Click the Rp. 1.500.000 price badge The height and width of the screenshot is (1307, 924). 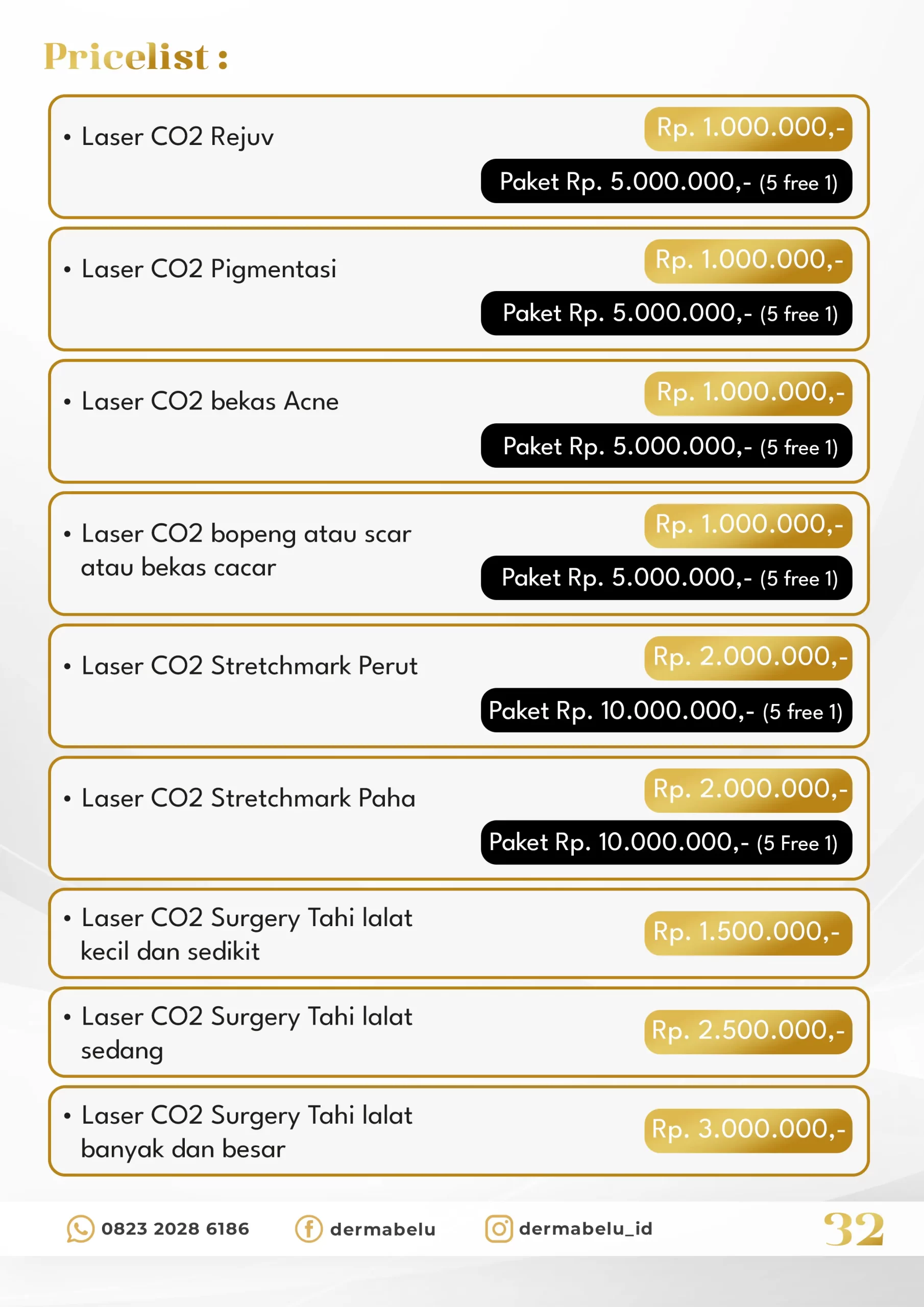748,932
